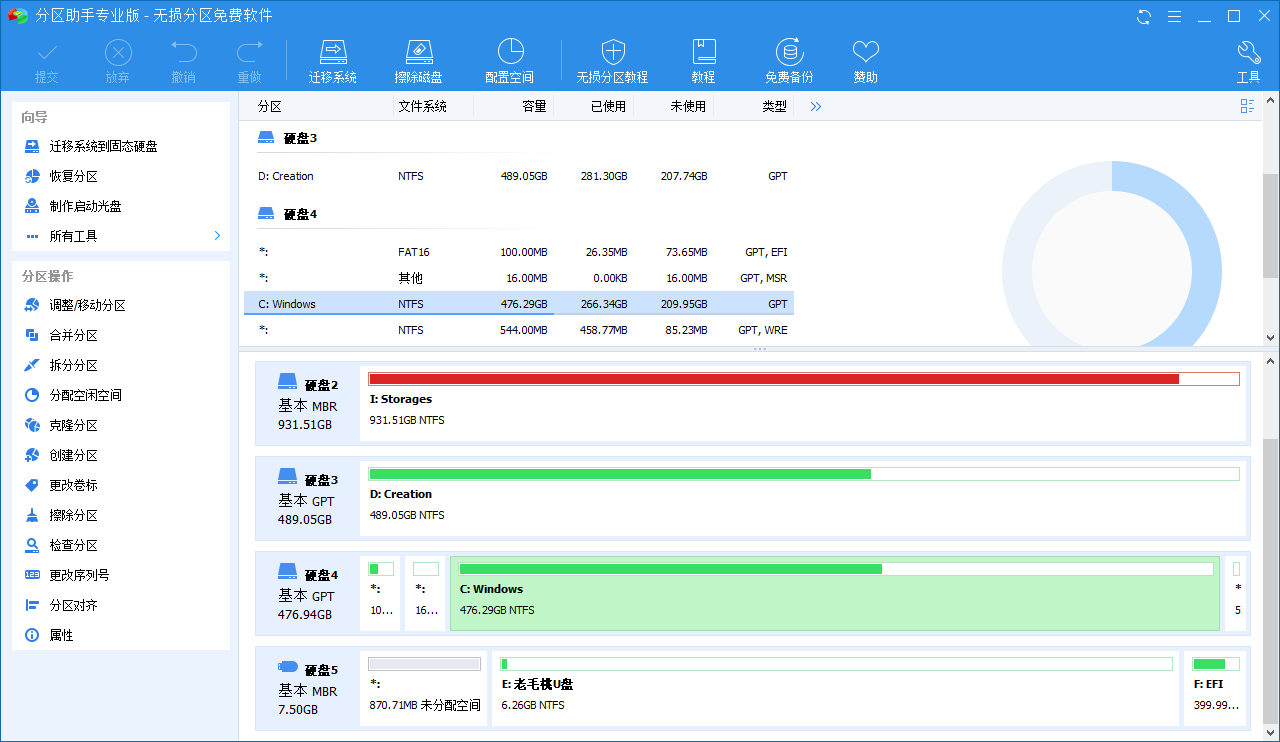Open the 工具 wrench menu
Image resolution: width=1280 pixels, height=742 pixels.
[1248, 52]
